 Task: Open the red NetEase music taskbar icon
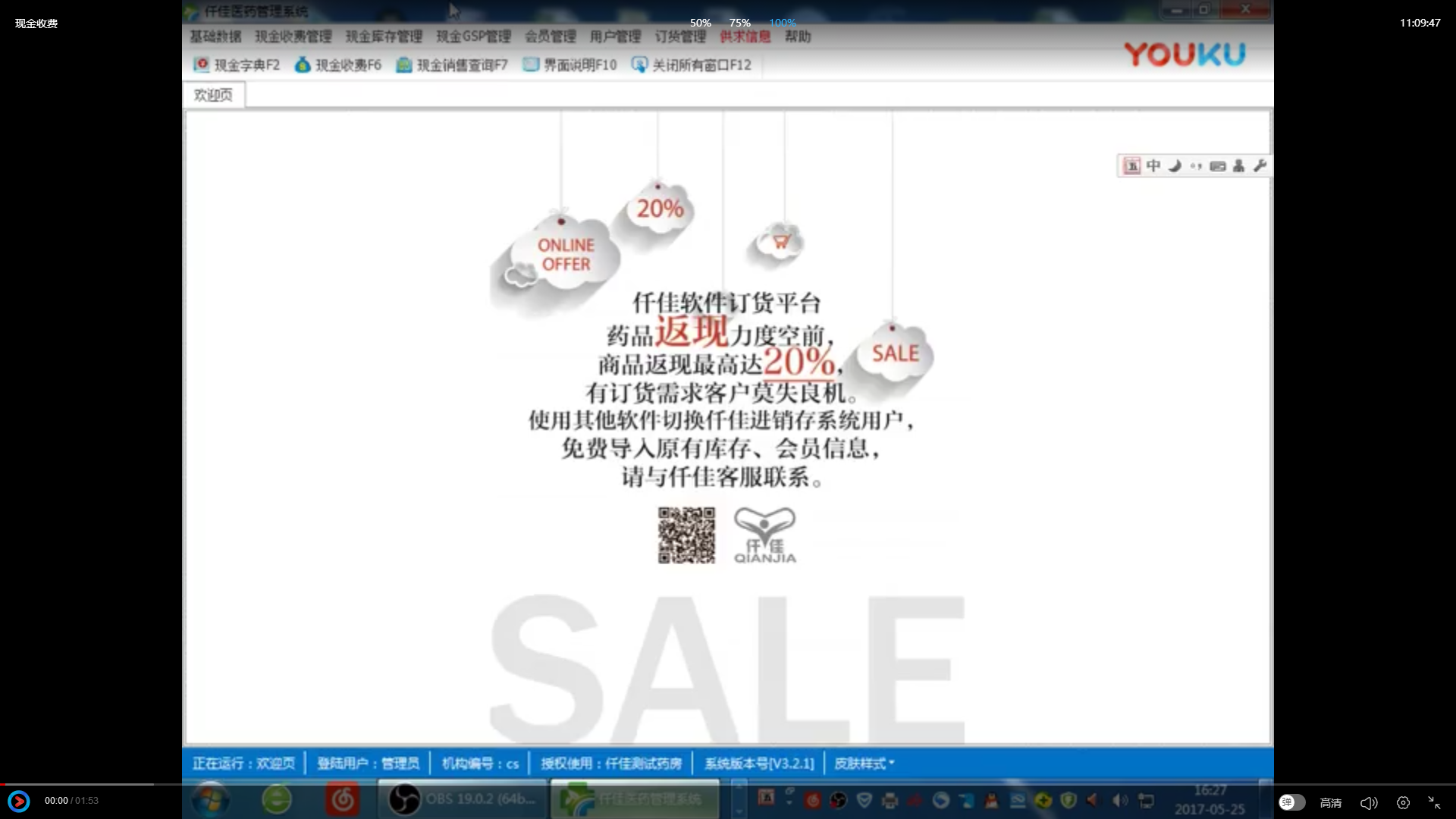(342, 800)
